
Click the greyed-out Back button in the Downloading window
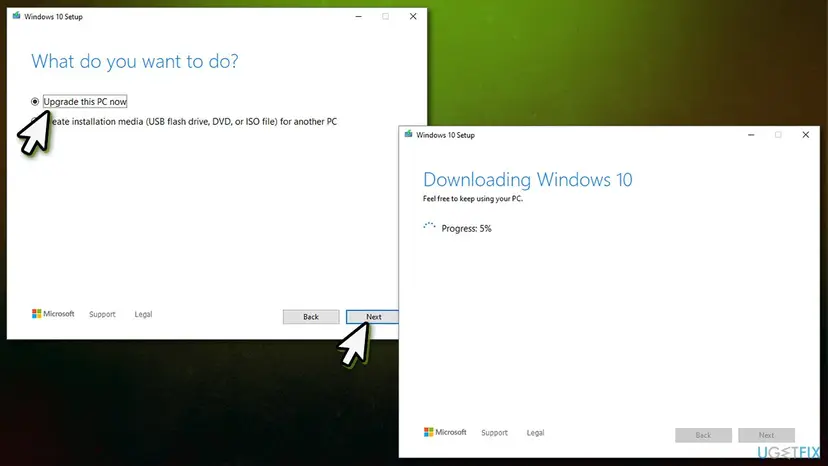click(x=703, y=435)
